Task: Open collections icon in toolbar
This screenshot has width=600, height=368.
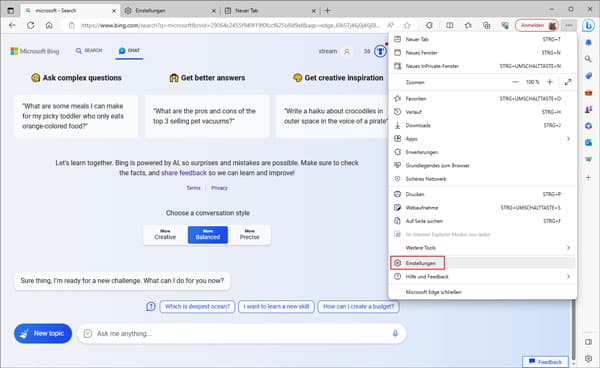Action: 486,25
